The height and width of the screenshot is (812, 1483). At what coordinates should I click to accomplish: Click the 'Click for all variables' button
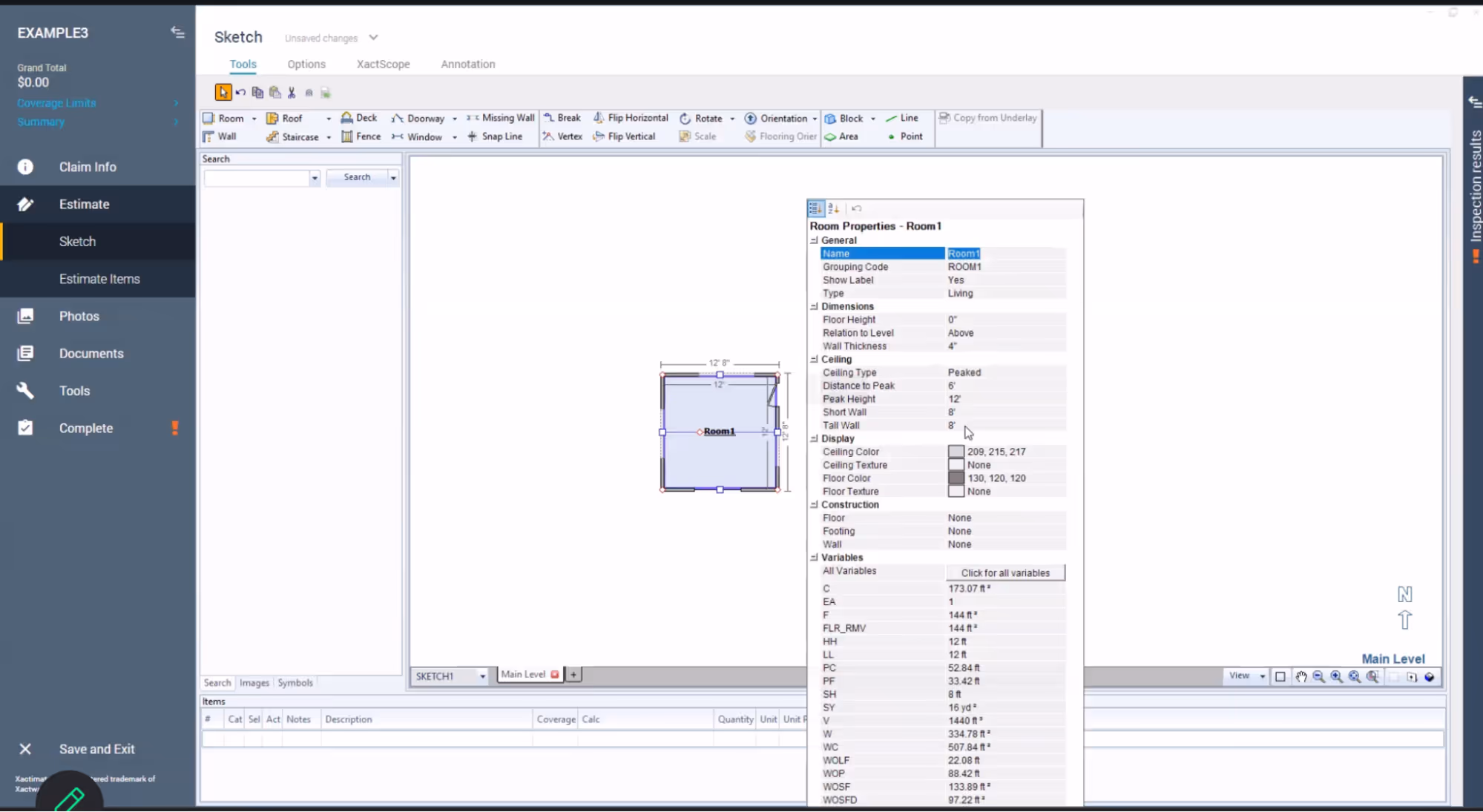(x=1005, y=572)
